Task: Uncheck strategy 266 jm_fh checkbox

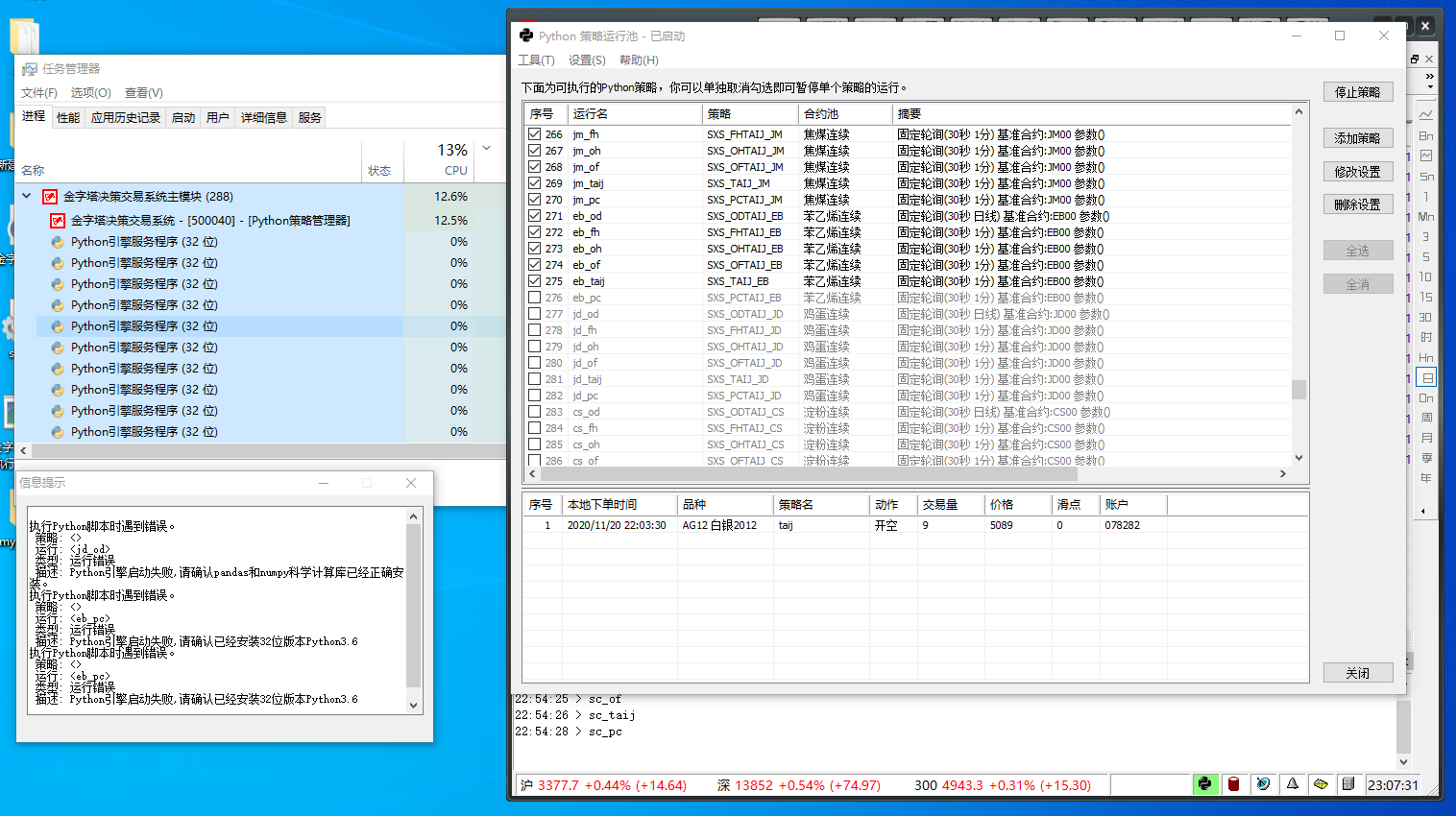Action: tap(534, 134)
